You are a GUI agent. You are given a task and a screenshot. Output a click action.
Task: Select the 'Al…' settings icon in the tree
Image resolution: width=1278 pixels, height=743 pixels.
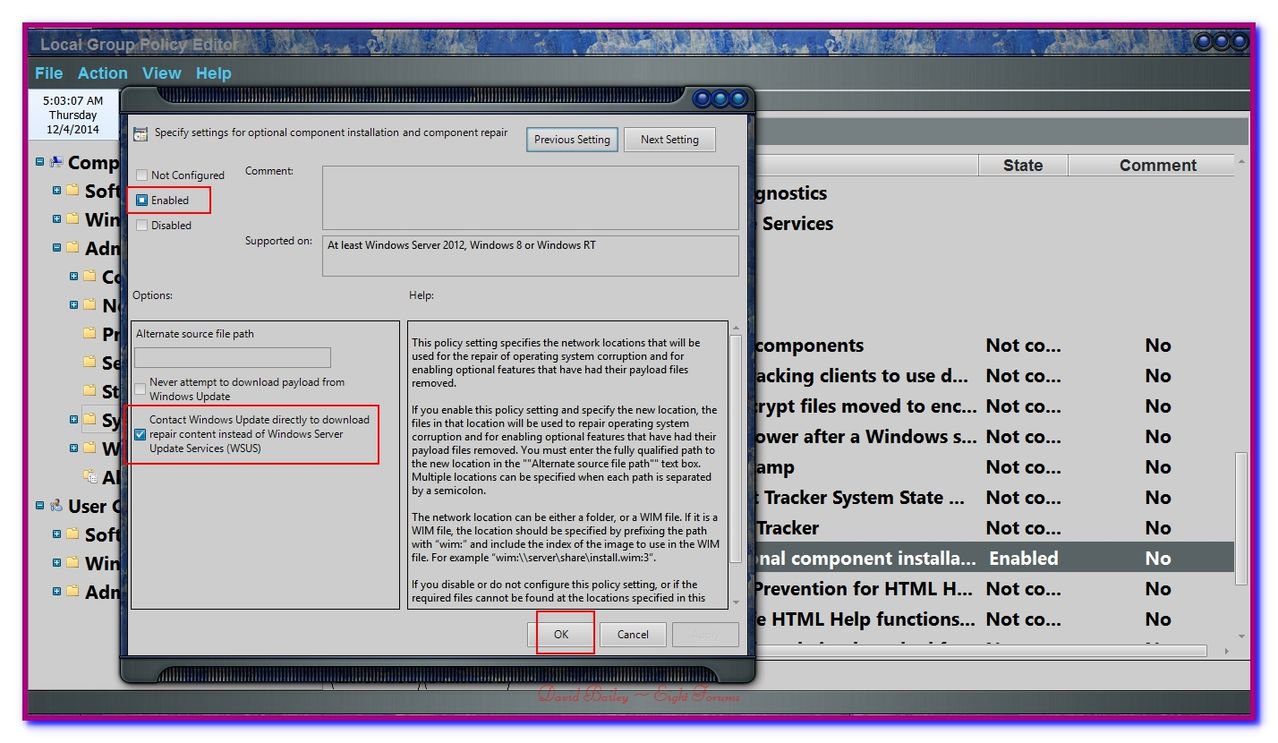(x=90, y=477)
